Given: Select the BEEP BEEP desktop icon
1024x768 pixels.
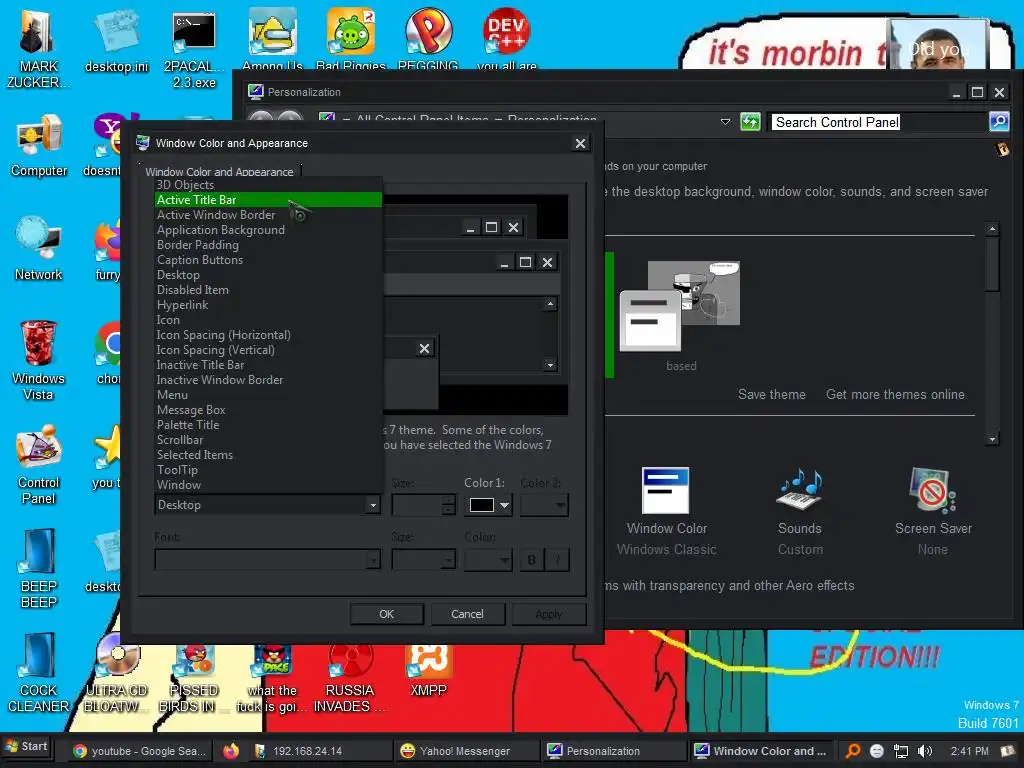Looking at the screenshot, I should (x=39, y=568).
